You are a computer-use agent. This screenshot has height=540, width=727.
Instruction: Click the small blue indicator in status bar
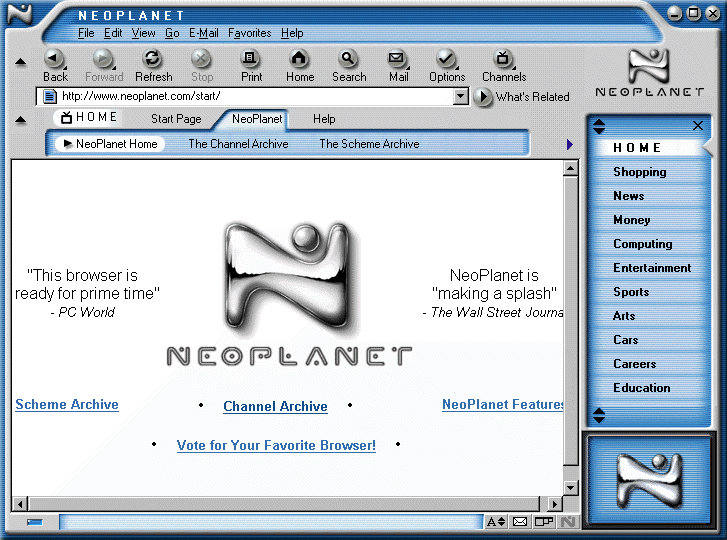(x=35, y=522)
